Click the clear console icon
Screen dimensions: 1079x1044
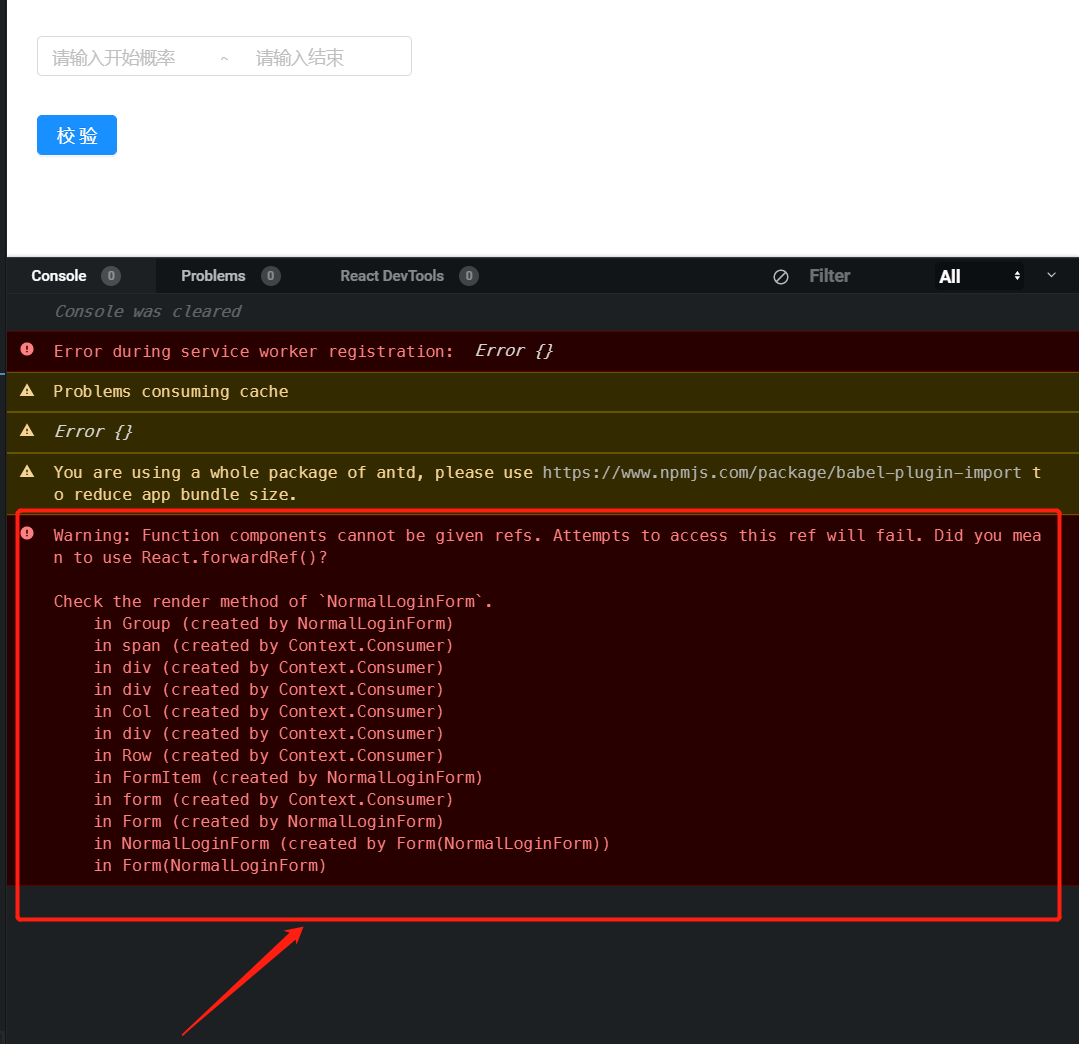pos(781,276)
